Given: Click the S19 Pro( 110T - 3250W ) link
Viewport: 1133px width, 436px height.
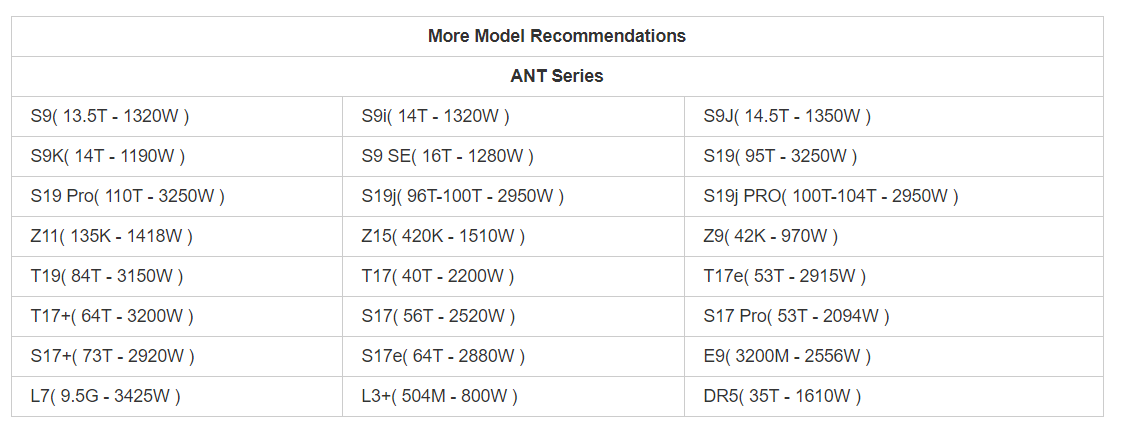Looking at the screenshot, I should click(x=128, y=196).
